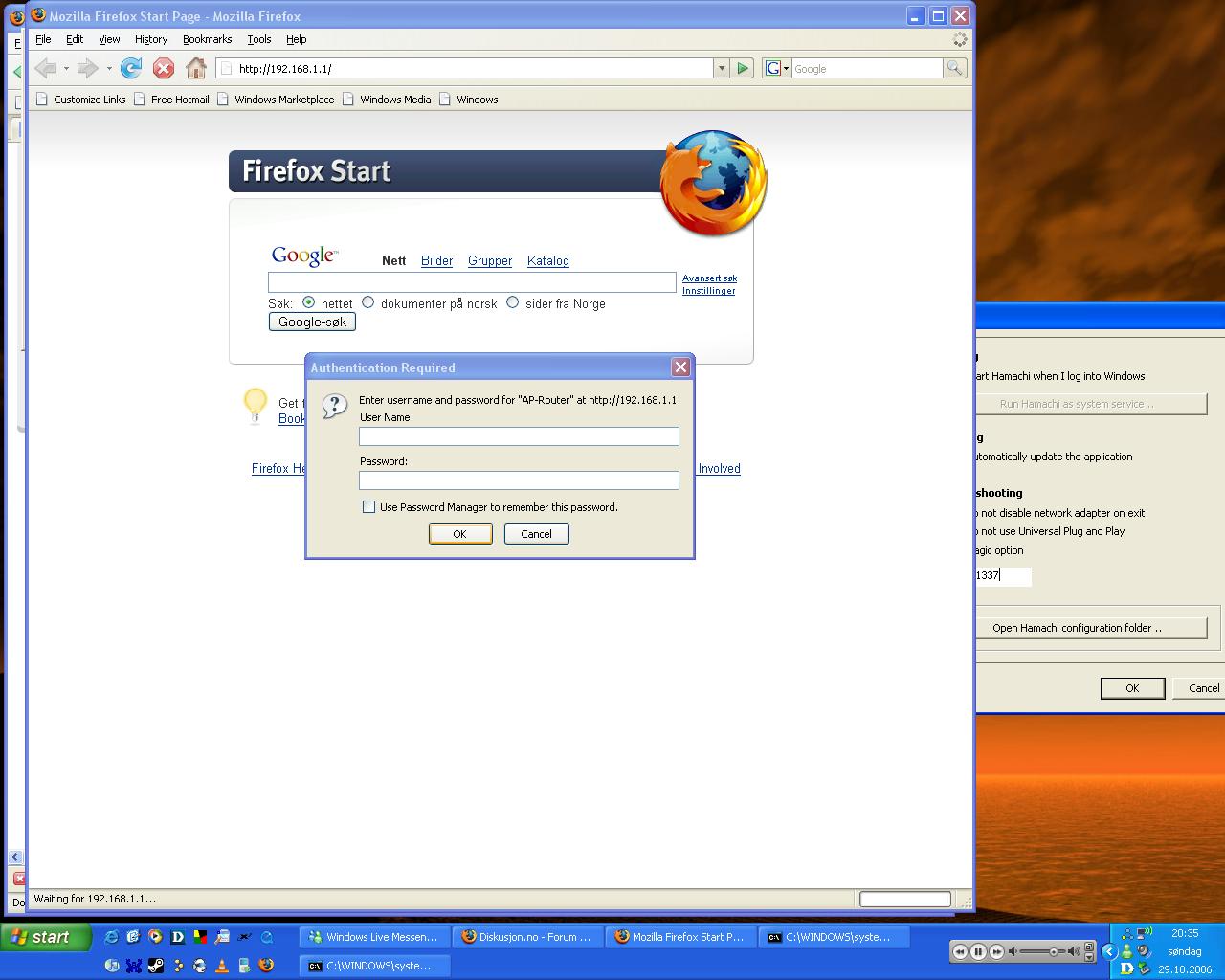Open the Edit menu
Image resolution: width=1225 pixels, height=980 pixels.
74,39
